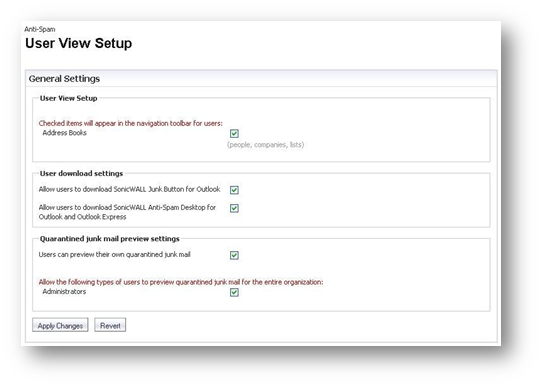Click 'Users can preview their own quarantined junk mail' text
This screenshot has height=388, width=543.
pos(115,255)
